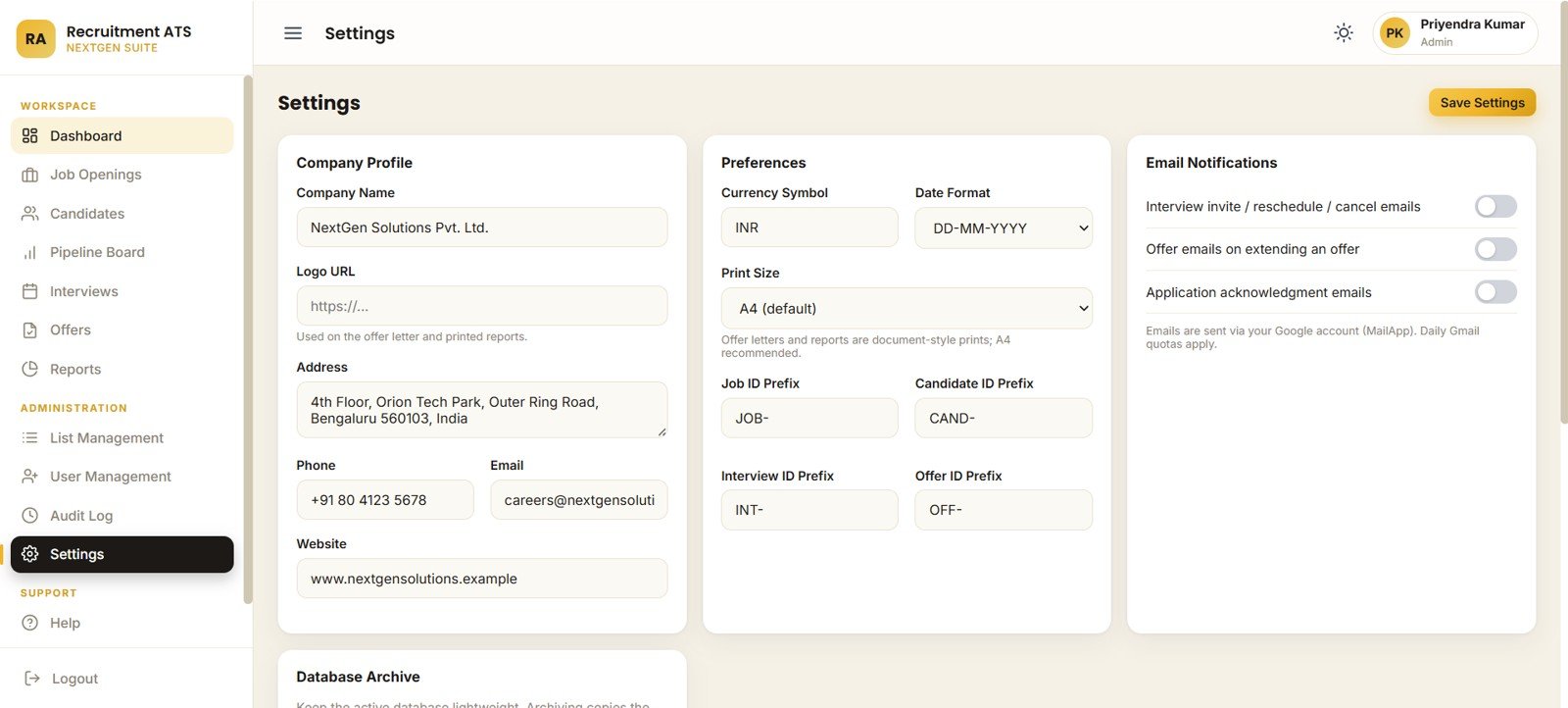Open User Management
Screen dimensions: 1568x708
[x=122, y=477]
